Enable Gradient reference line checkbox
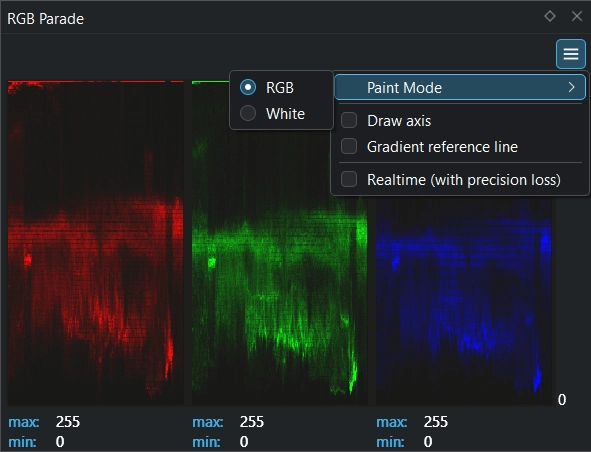Viewport: 591px width, 452px height. coord(349,146)
